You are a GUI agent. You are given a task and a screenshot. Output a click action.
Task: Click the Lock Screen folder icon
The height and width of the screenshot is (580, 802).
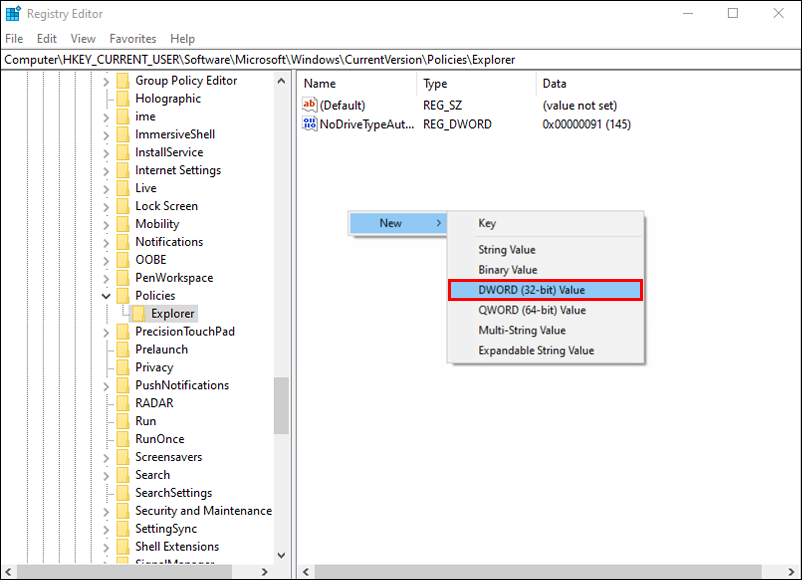(123, 206)
